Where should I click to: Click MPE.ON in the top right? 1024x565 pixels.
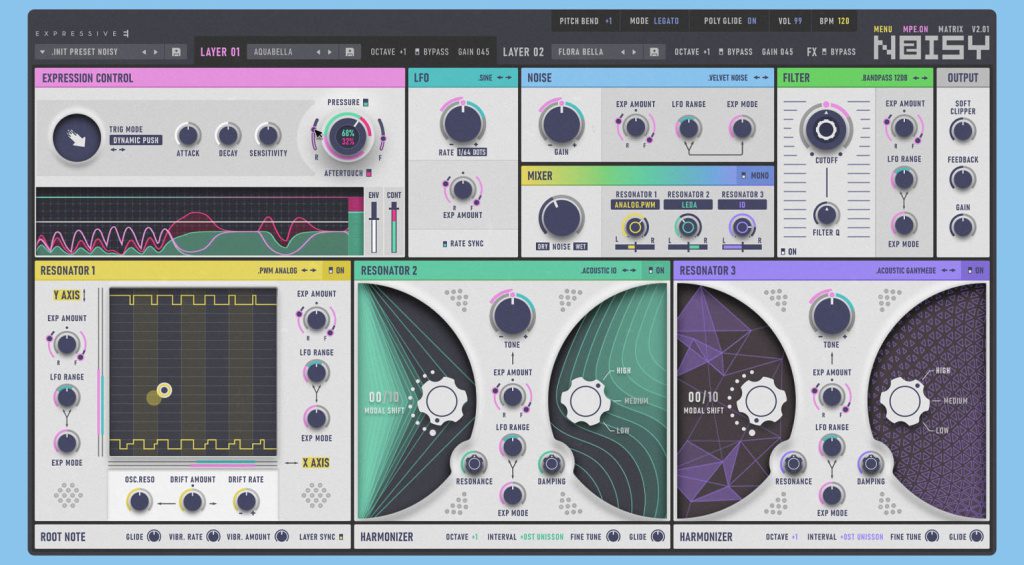click(x=915, y=29)
